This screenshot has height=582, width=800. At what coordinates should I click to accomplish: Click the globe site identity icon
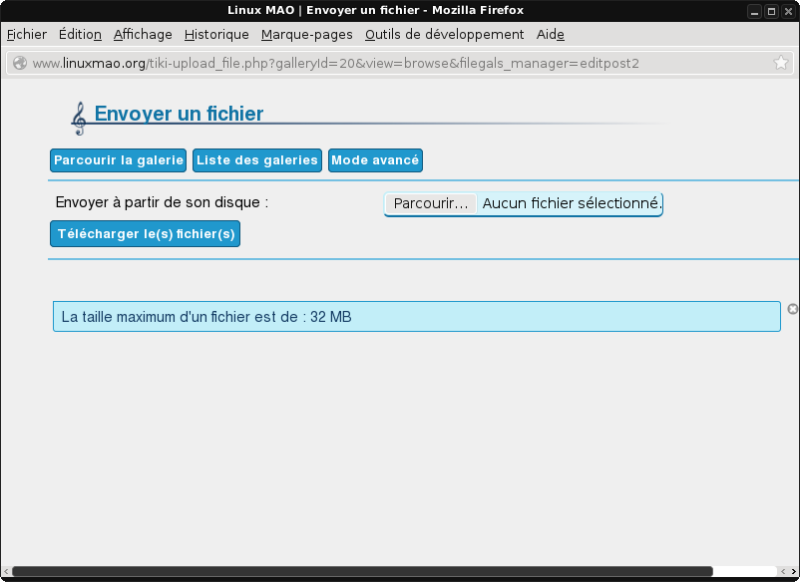(x=20, y=63)
